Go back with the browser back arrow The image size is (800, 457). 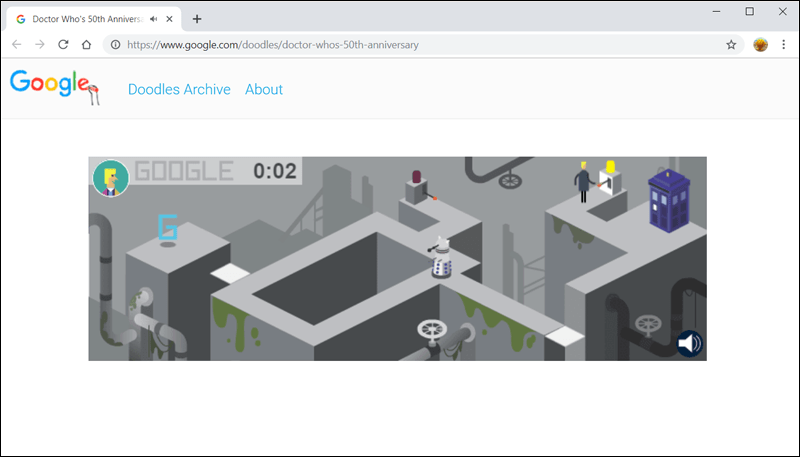[16, 45]
